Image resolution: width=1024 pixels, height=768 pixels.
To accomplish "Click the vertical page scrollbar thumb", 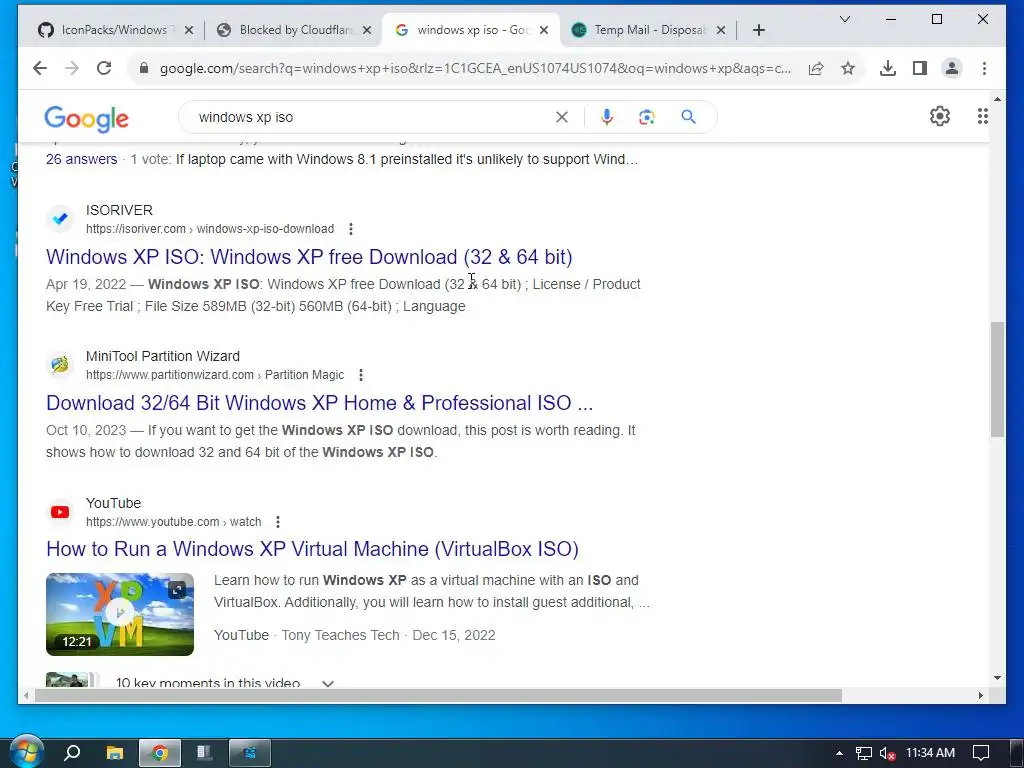I will point(997,379).
